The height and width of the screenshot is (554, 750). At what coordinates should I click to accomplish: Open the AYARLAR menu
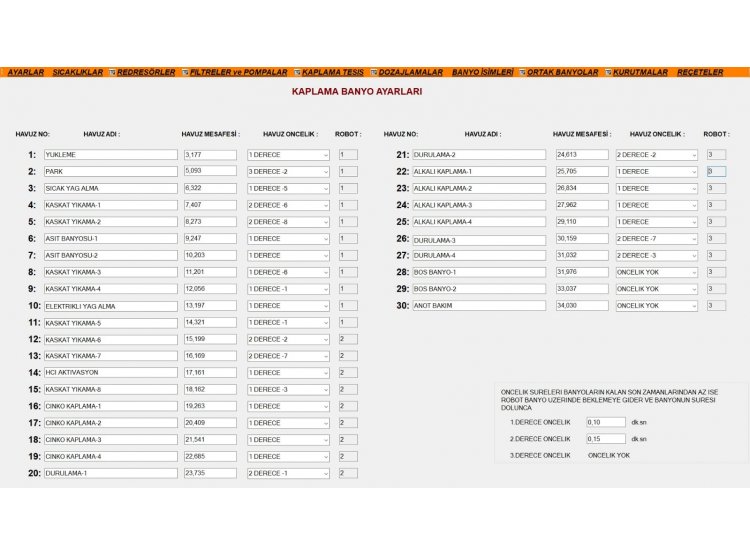point(25,73)
